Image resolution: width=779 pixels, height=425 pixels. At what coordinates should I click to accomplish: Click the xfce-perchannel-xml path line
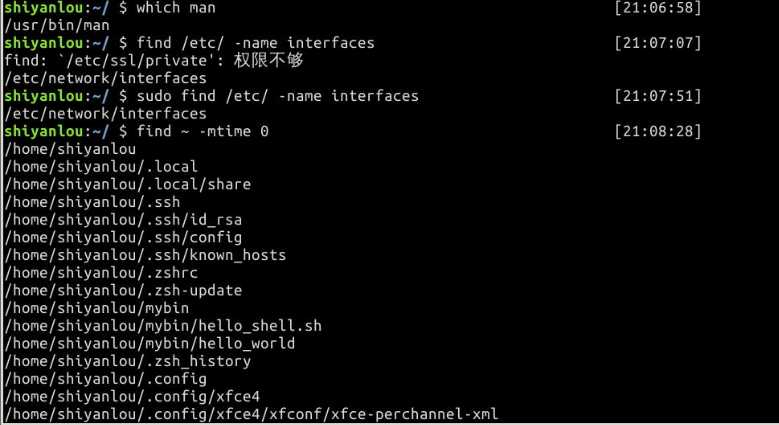pos(251,414)
